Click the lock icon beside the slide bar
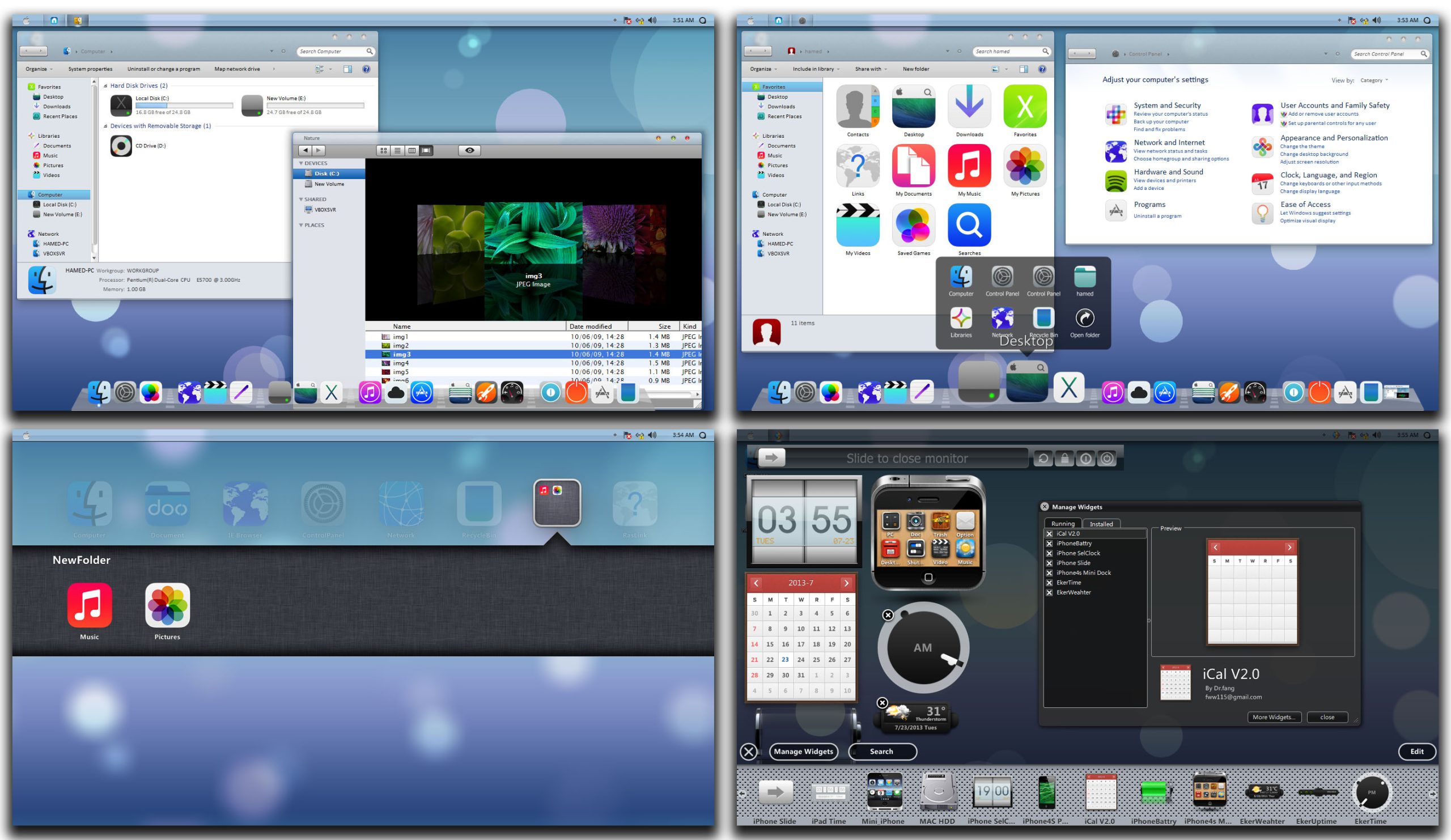Screen dimensions: 1451x840 [1064, 459]
